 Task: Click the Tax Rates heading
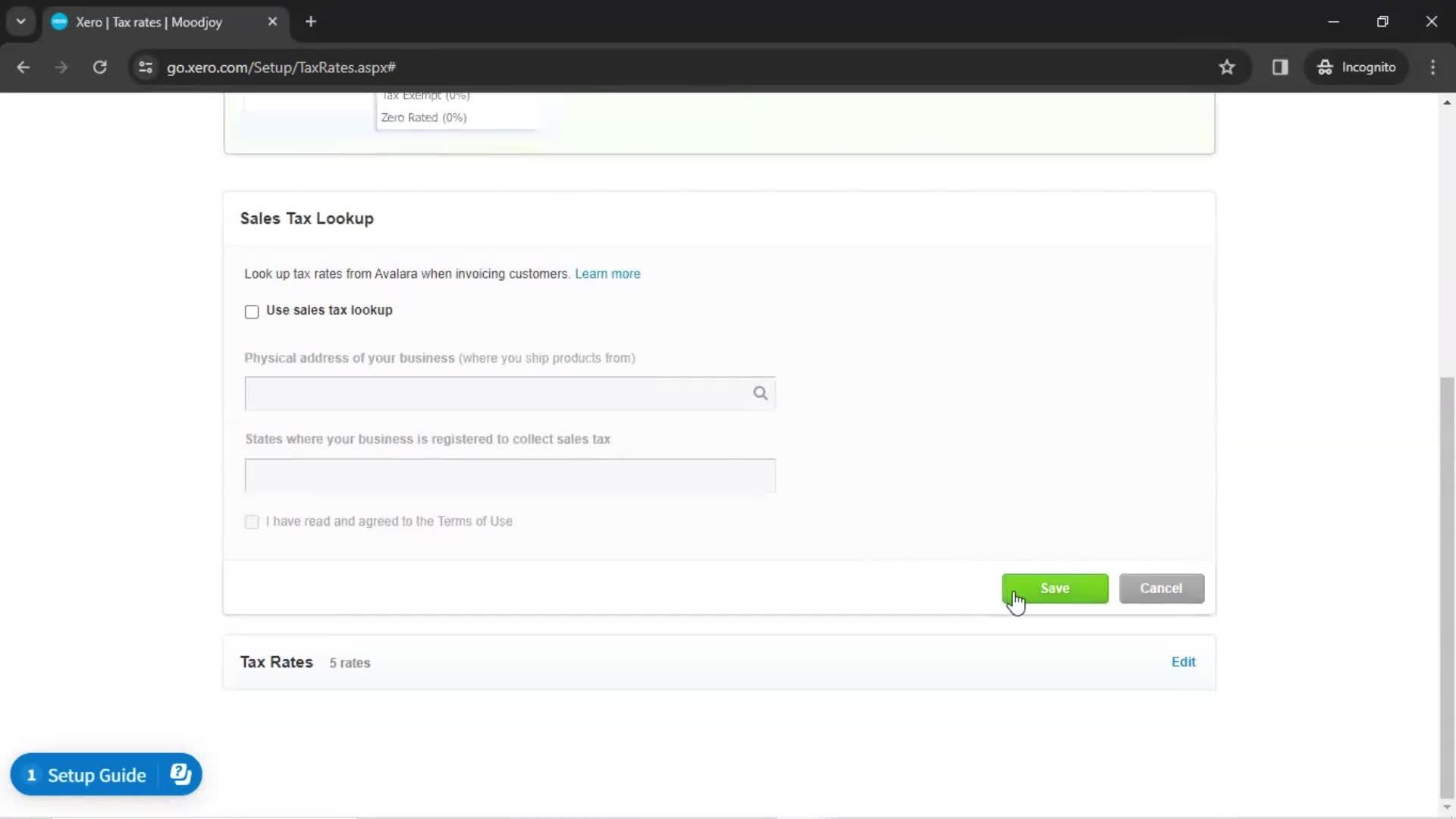(x=276, y=662)
